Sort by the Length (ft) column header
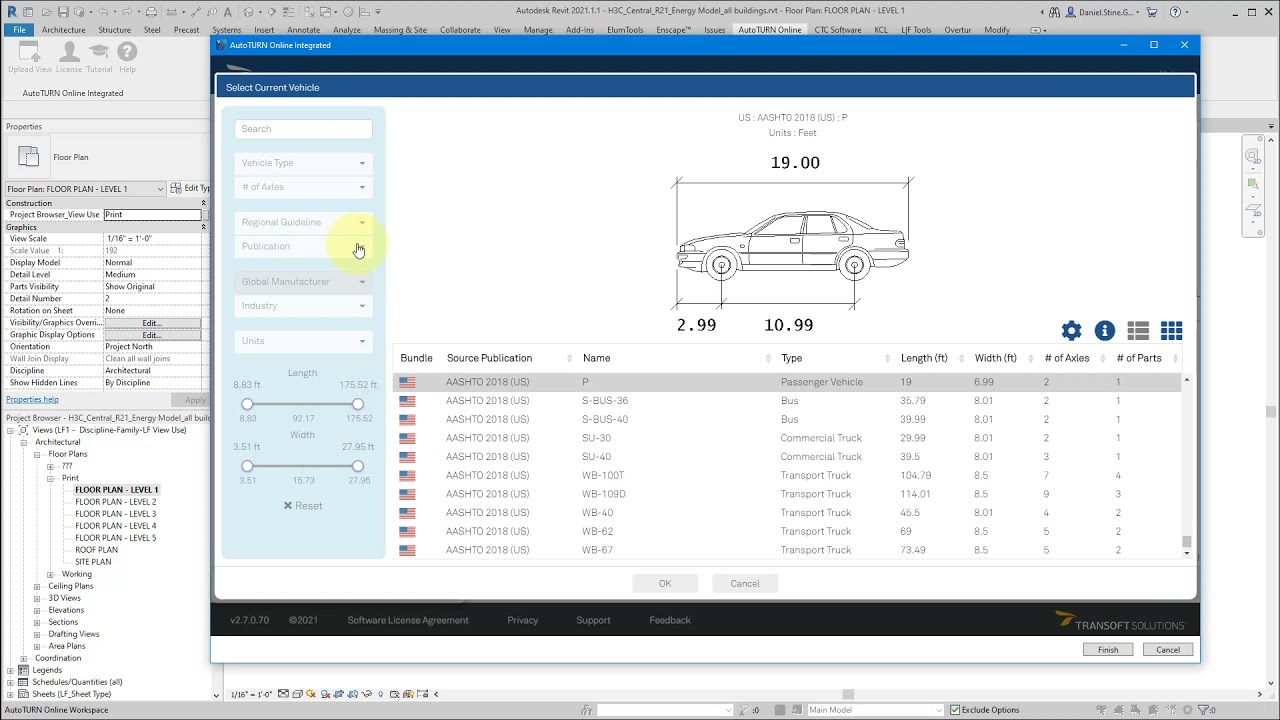Viewport: 1280px width, 720px height. pos(924,358)
